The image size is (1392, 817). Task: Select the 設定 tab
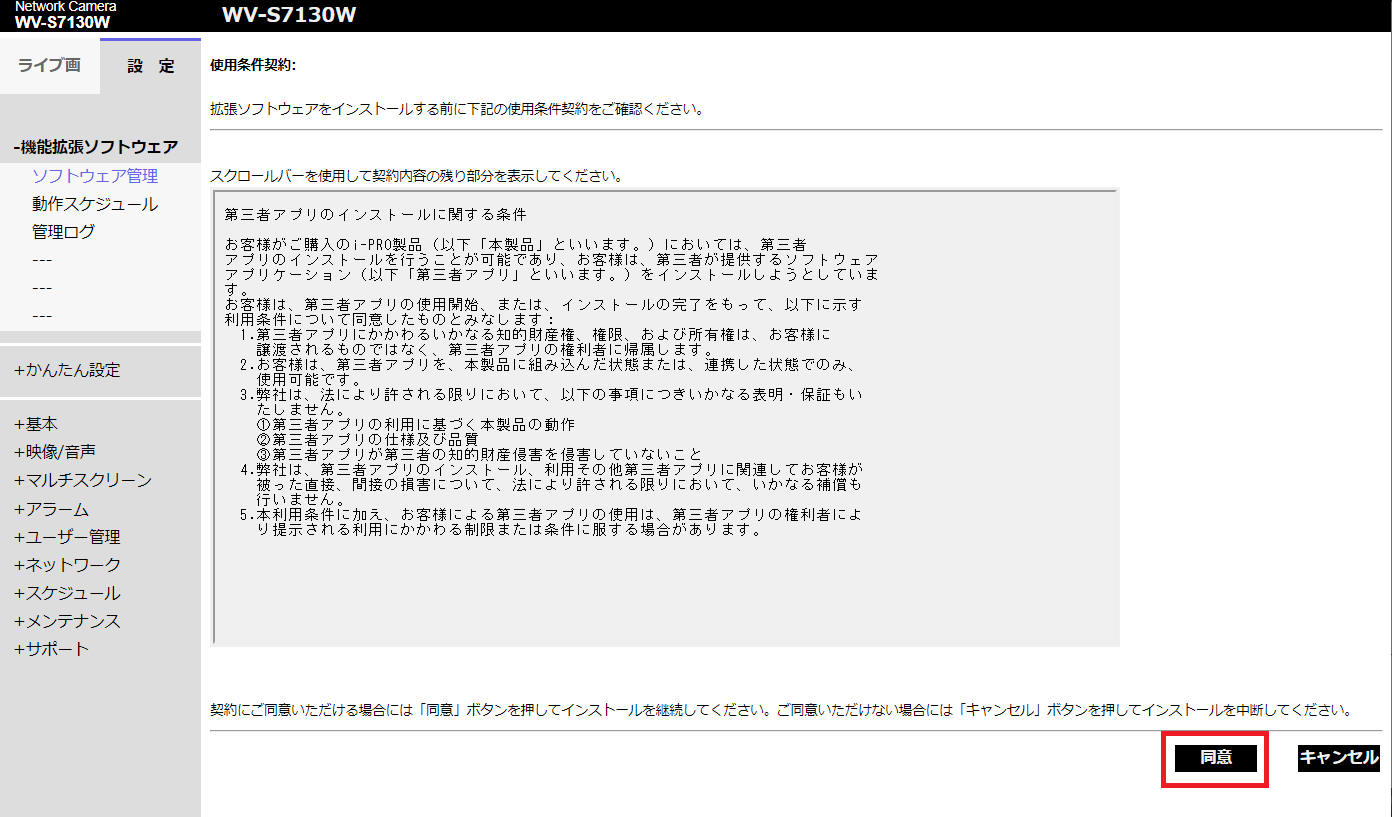click(151, 66)
